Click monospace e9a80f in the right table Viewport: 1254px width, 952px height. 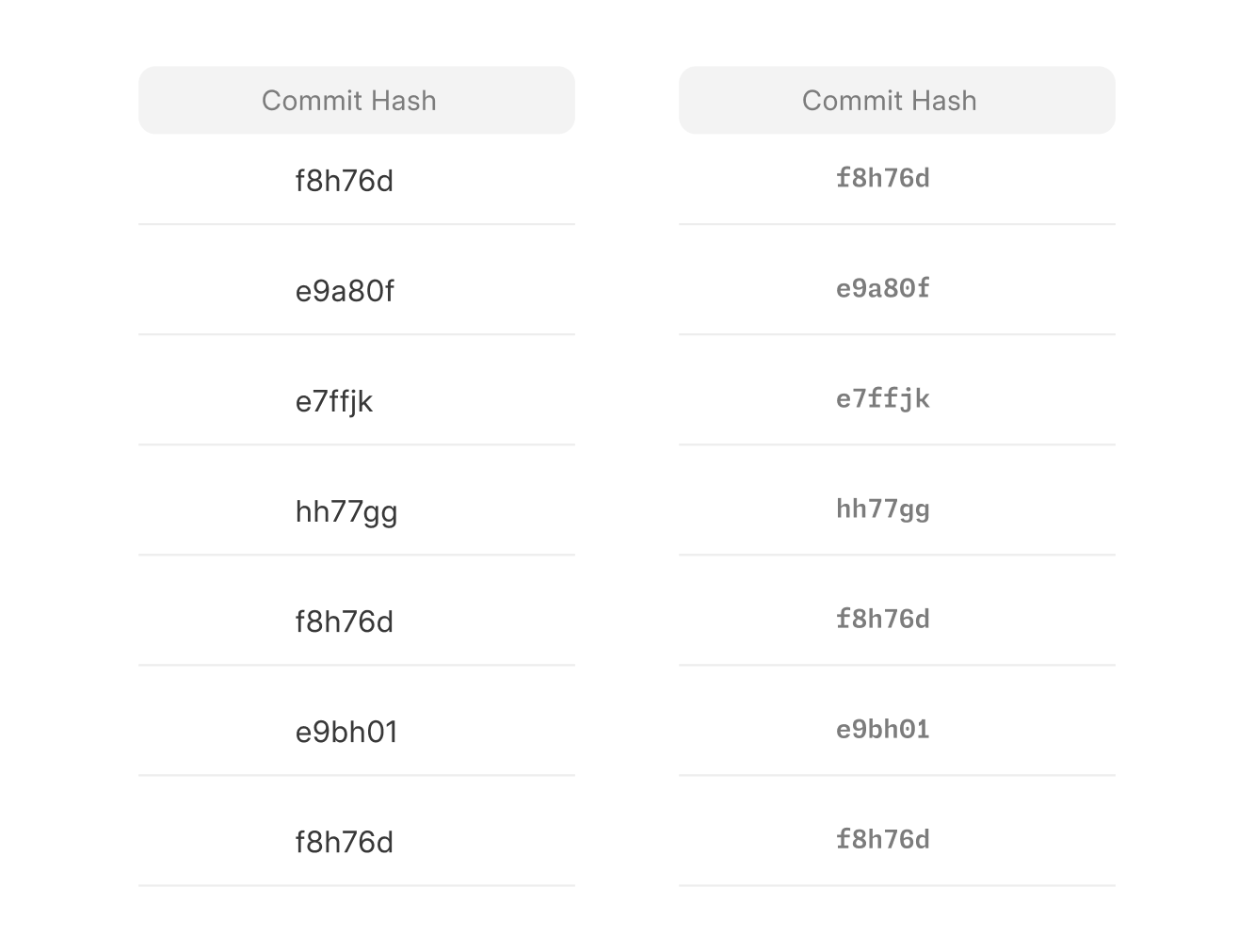[x=882, y=288]
